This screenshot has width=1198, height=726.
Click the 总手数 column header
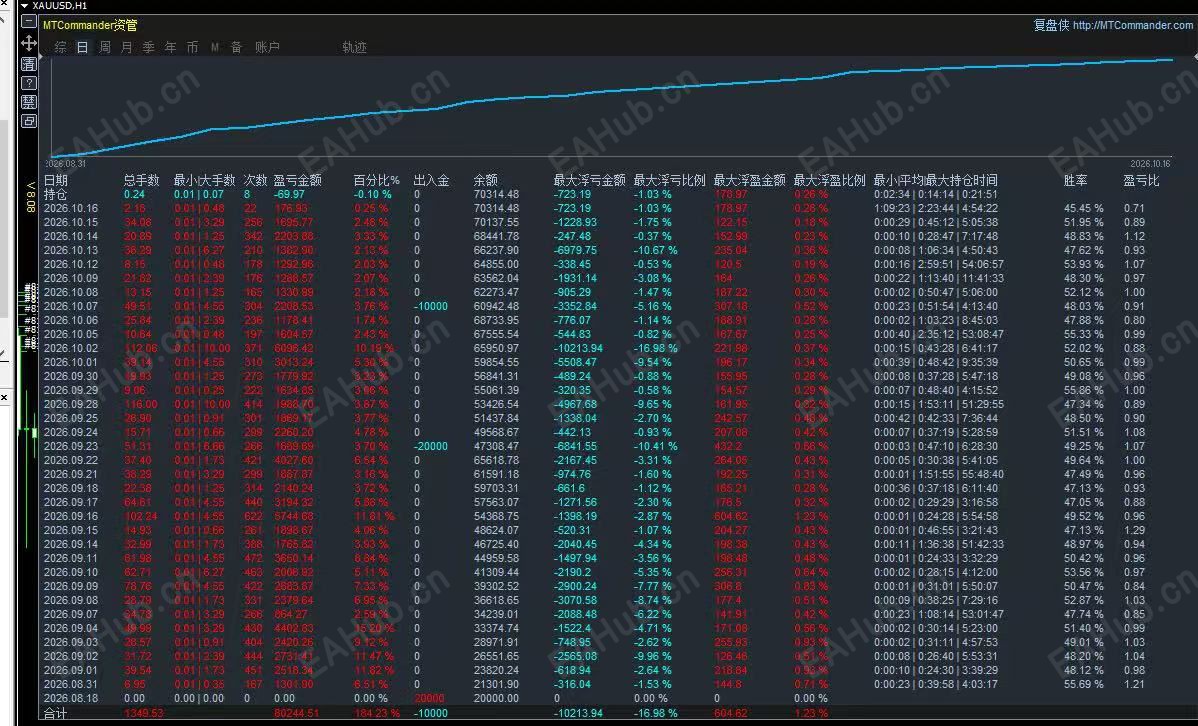[141, 180]
